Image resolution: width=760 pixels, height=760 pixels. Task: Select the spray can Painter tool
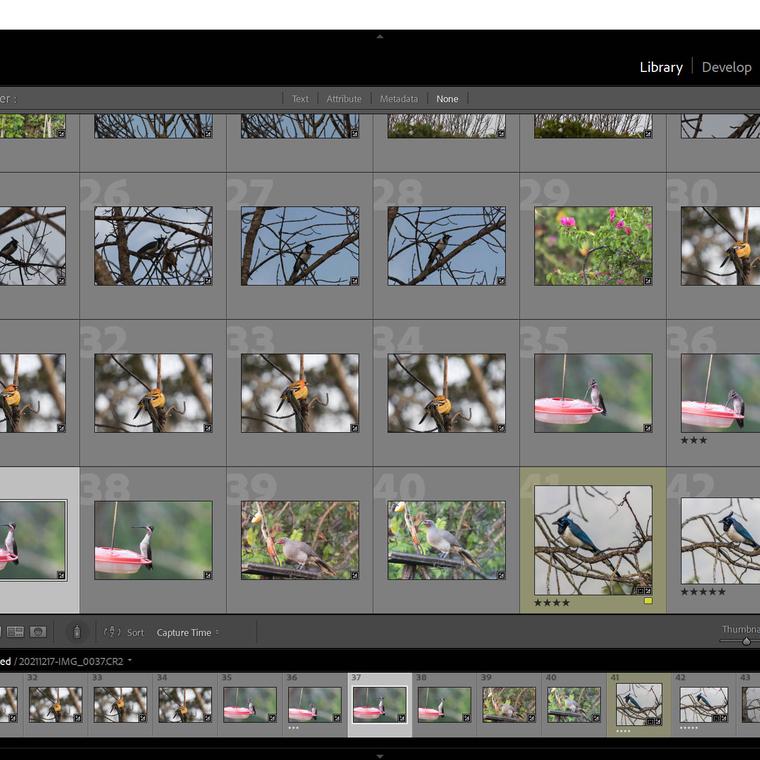(76, 632)
